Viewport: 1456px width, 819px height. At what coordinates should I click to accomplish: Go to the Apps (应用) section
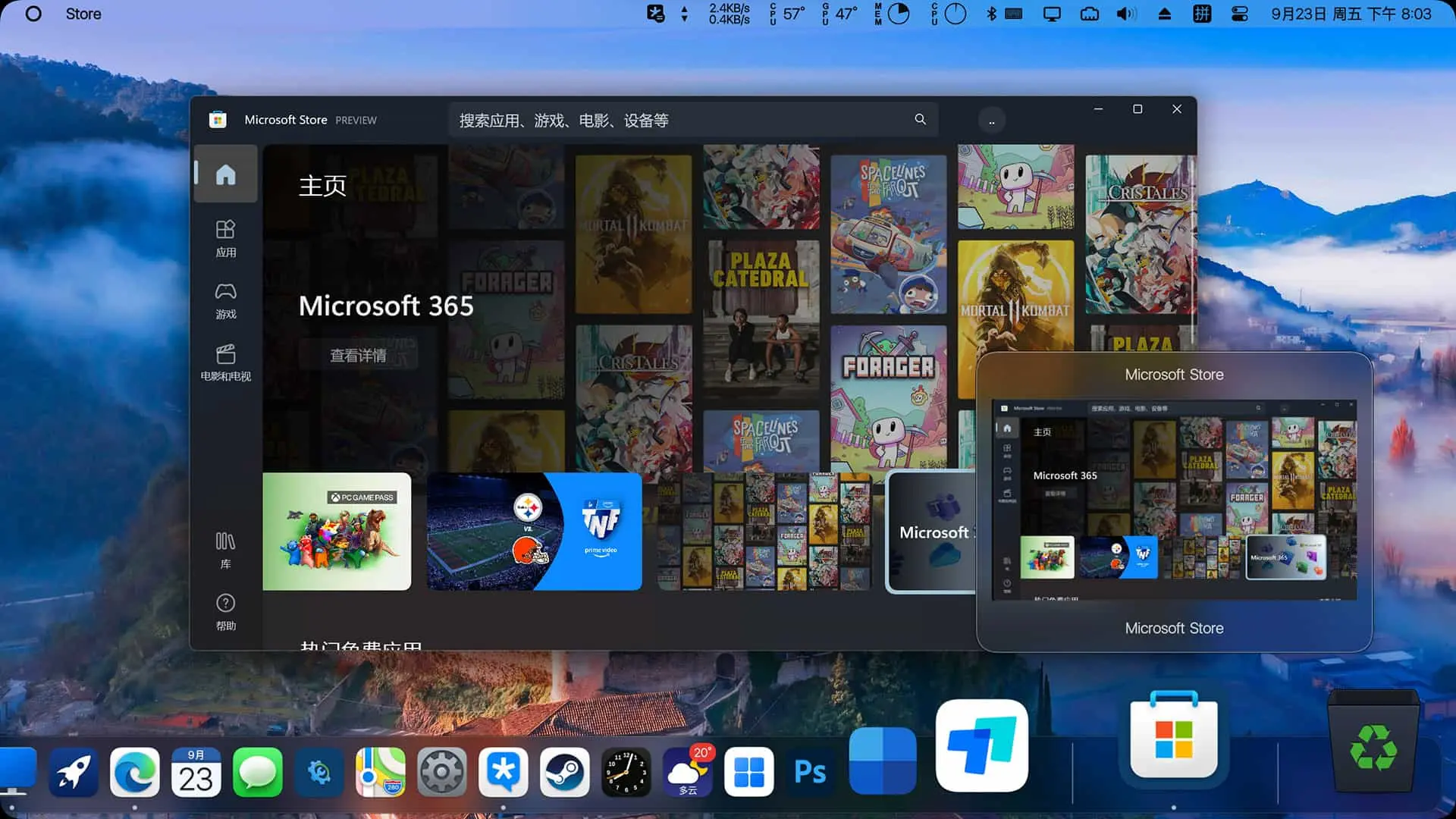tap(225, 238)
